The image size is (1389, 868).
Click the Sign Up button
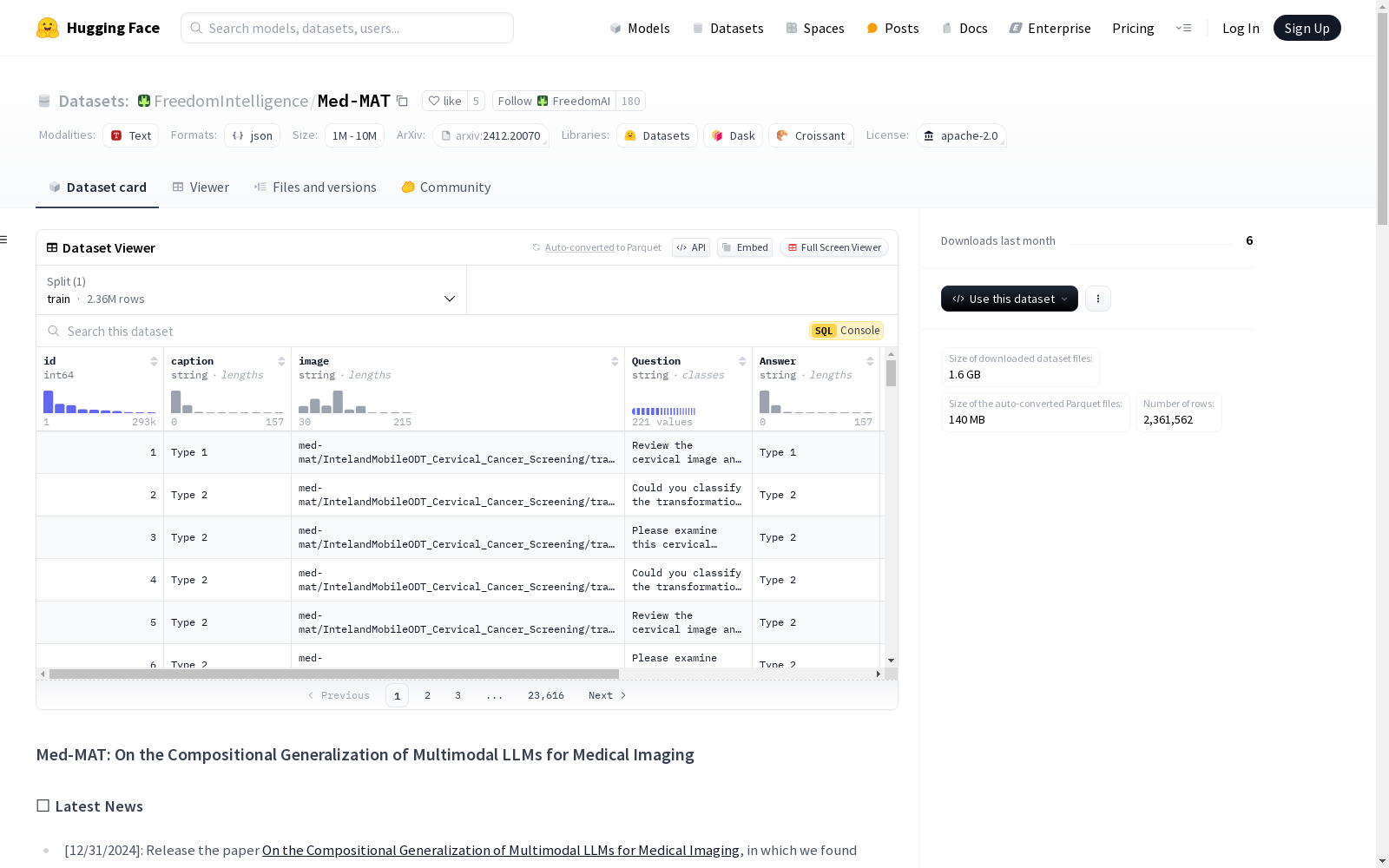(x=1307, y=28)
